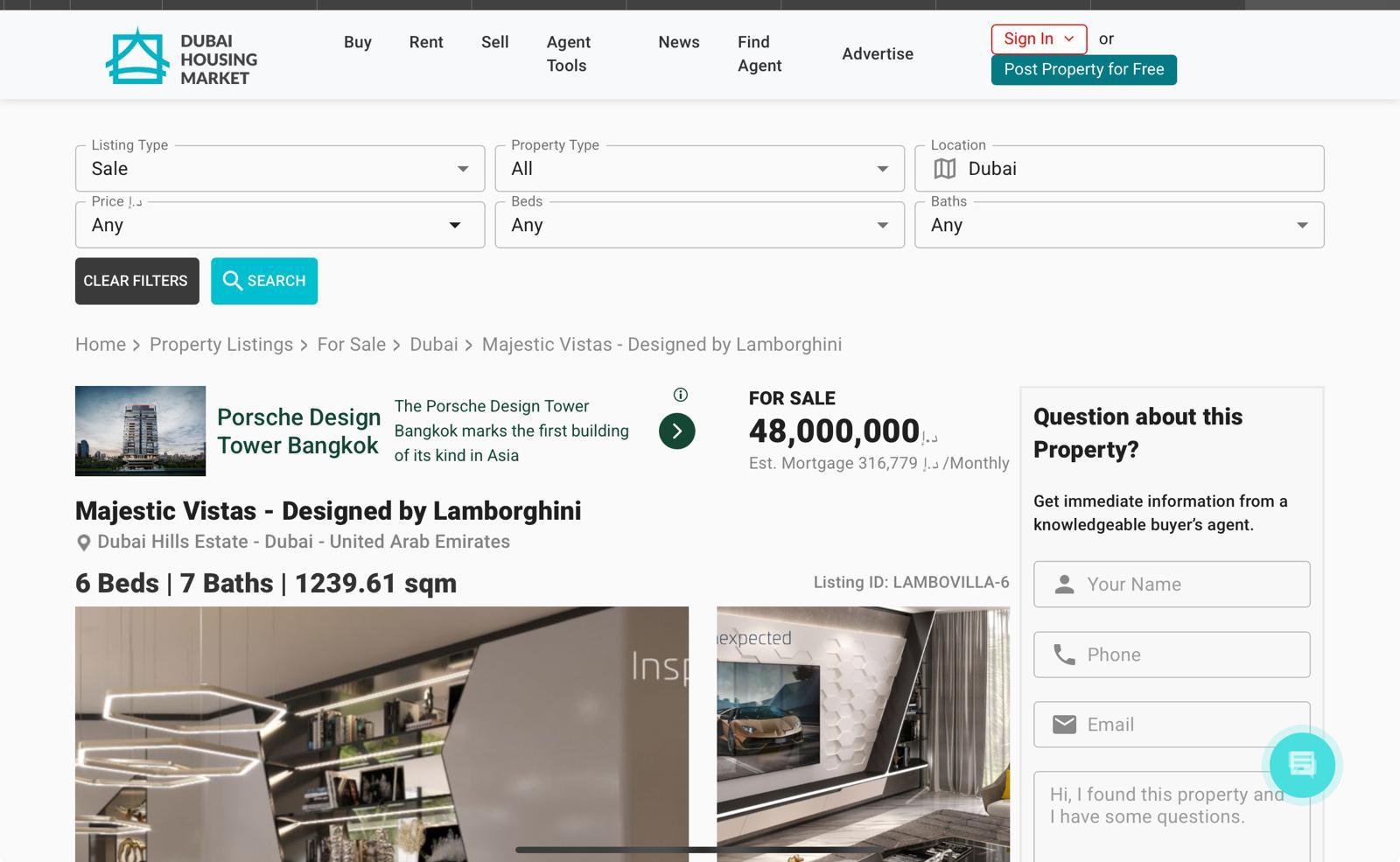Click the green arrow on Porsche ad
1400x862 pixels.
click(676, 431)
